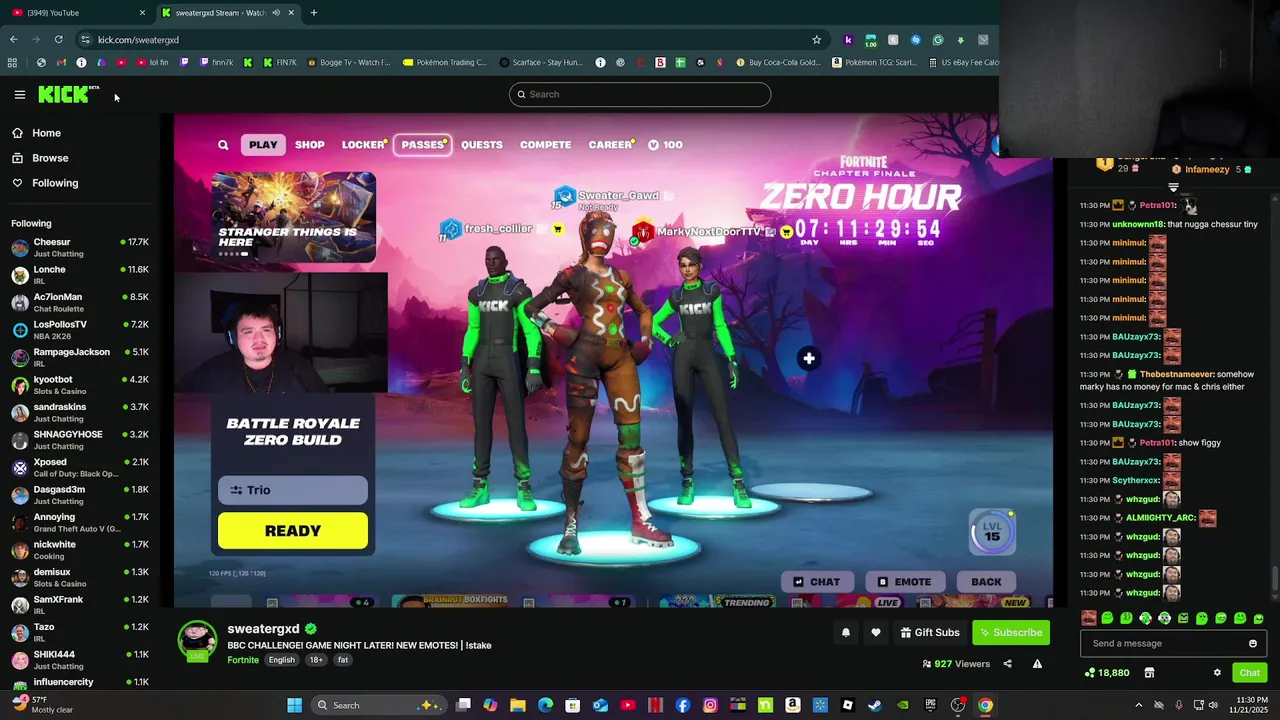Focus the Kick search field

click(640, 94)
